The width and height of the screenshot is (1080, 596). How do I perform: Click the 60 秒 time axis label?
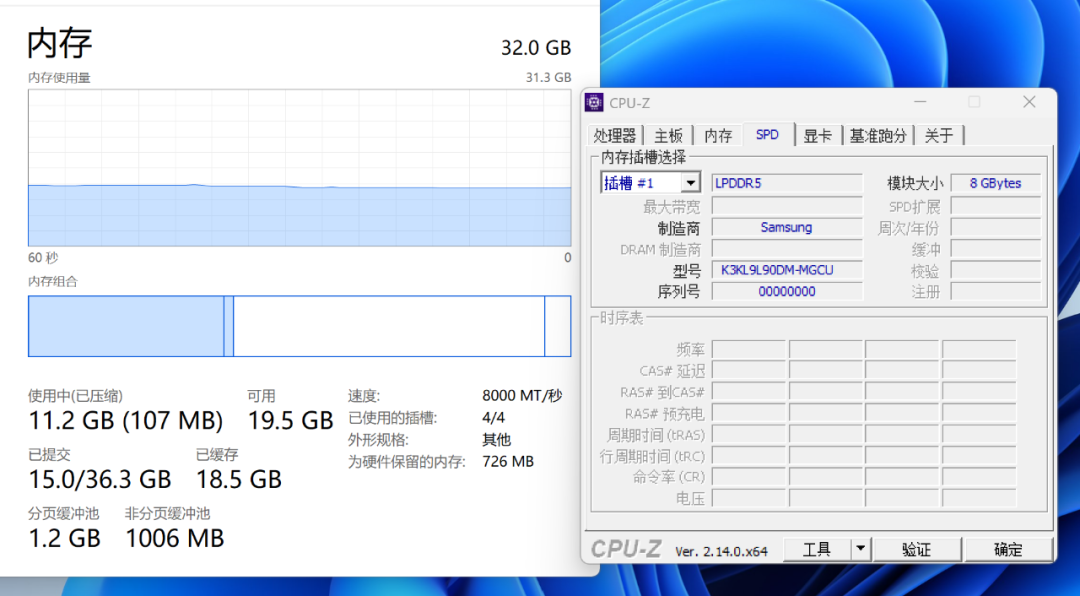point(43,258)
